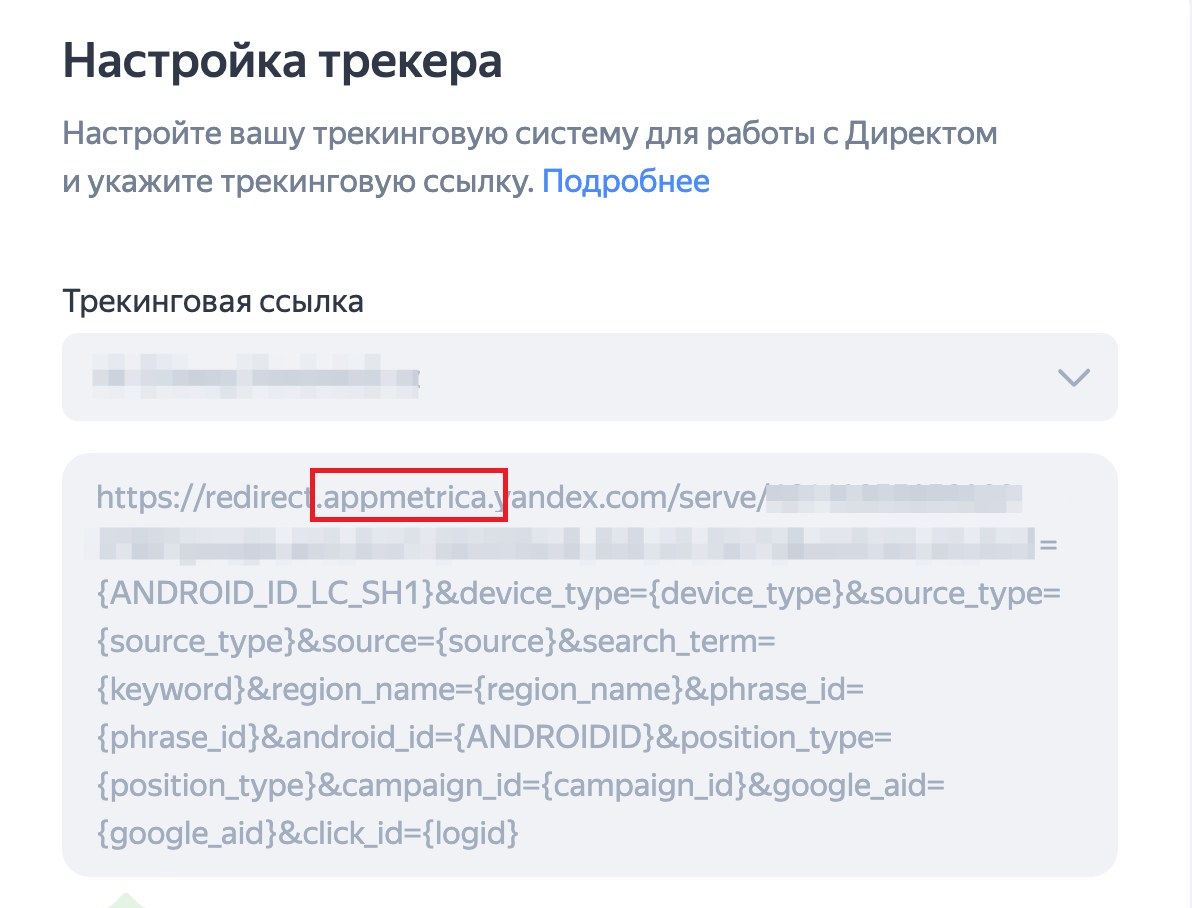Click the "yandex.com/serve/" part of URL
Screen dimensions: 1192x908
tap(636, 496)
